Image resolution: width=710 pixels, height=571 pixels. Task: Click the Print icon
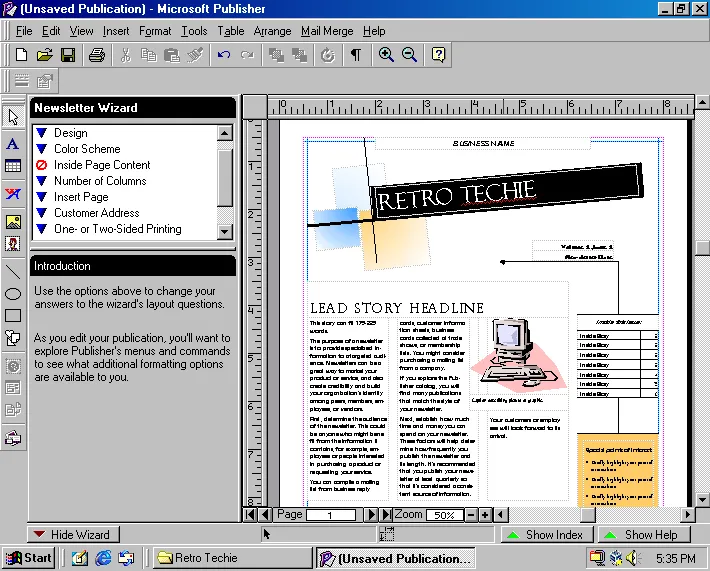click(96, 55)
